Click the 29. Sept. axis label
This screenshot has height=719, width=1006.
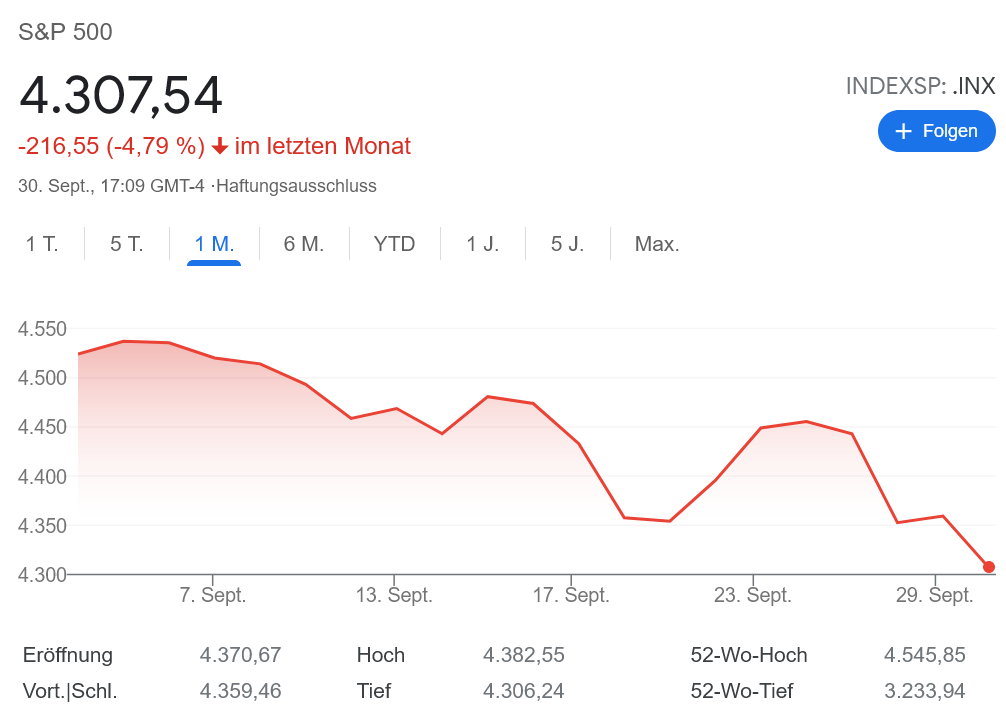point(935,595)
